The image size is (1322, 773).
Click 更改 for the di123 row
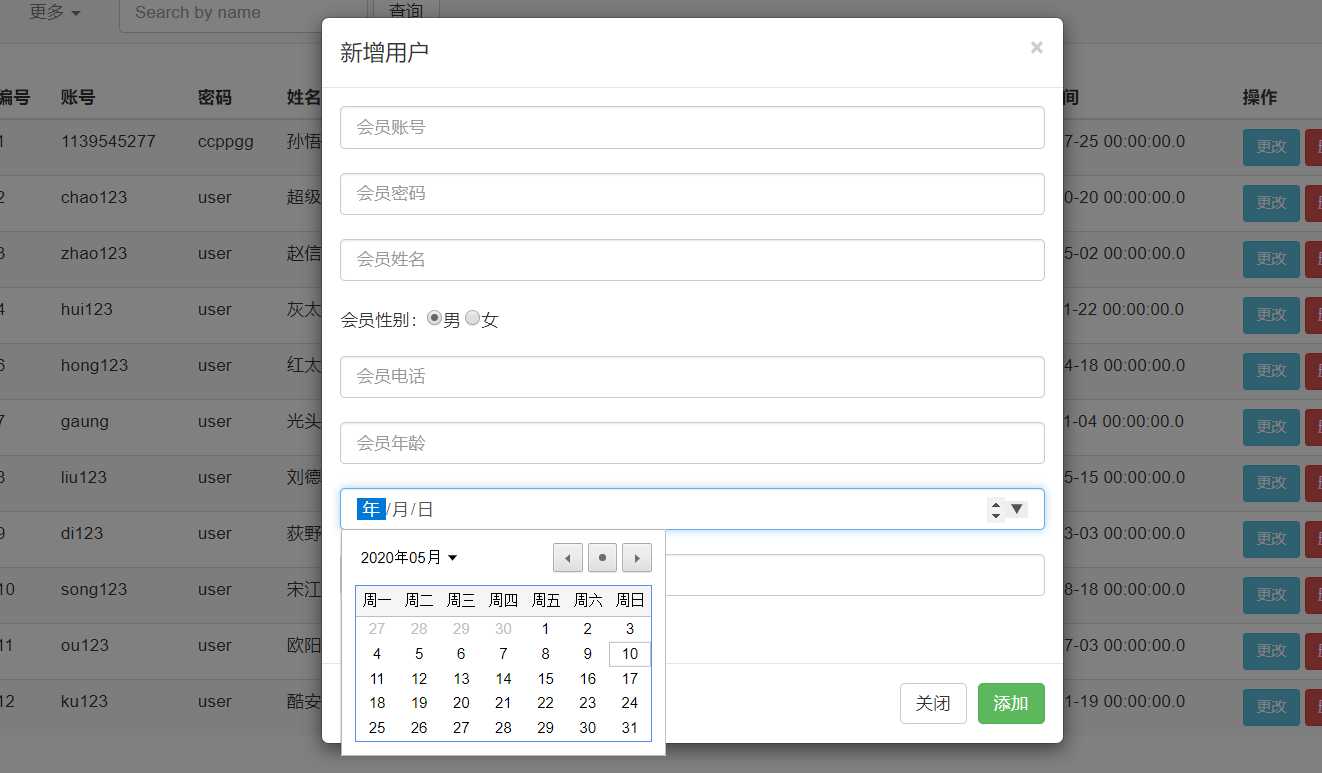[x=1271, y=539]
